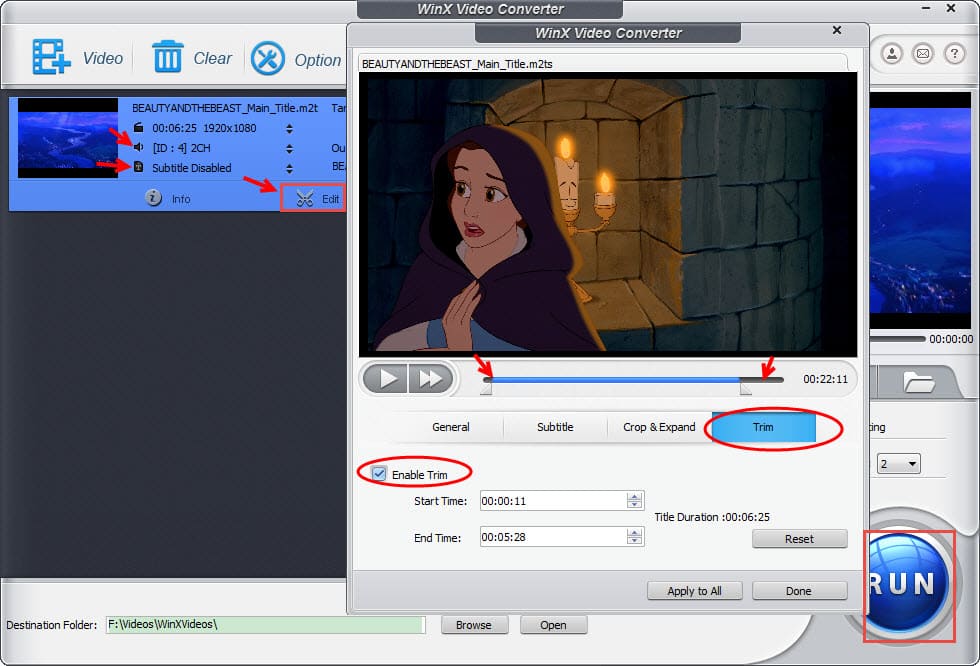Click the Open button
The image size is (980, 666).
[x=553, y=625]
